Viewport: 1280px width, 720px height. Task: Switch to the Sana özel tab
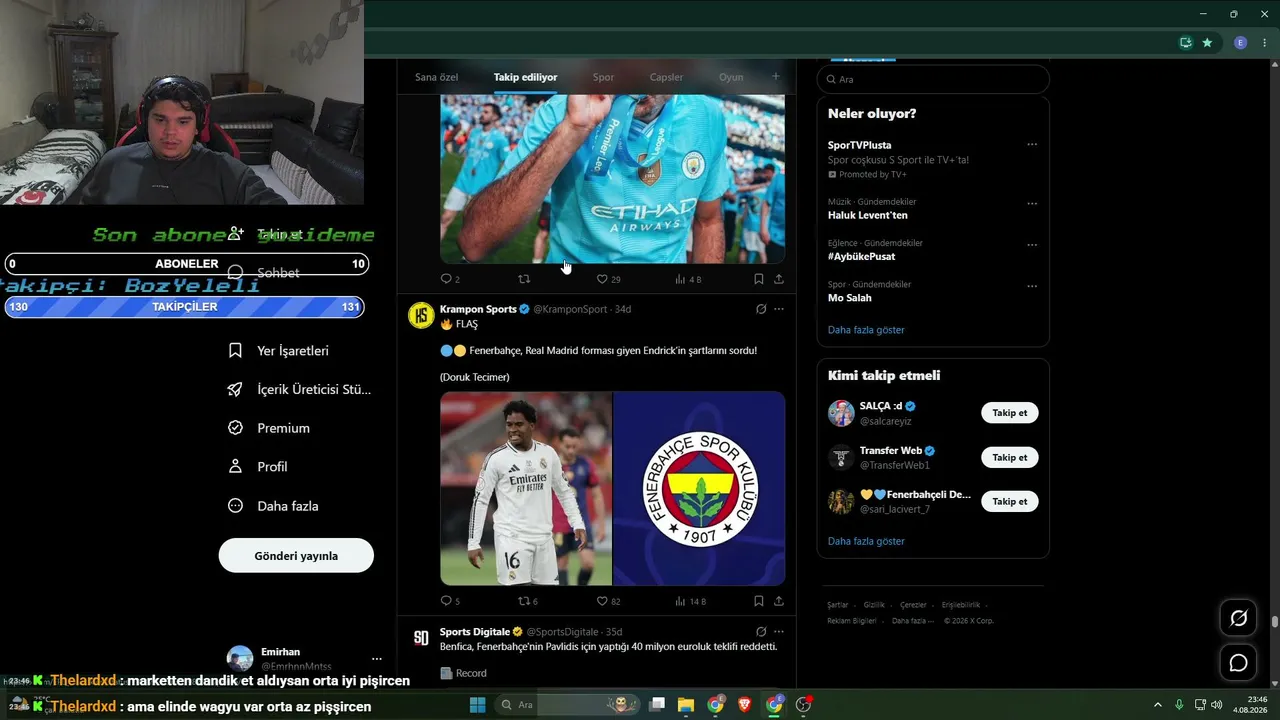click(436, 77)
